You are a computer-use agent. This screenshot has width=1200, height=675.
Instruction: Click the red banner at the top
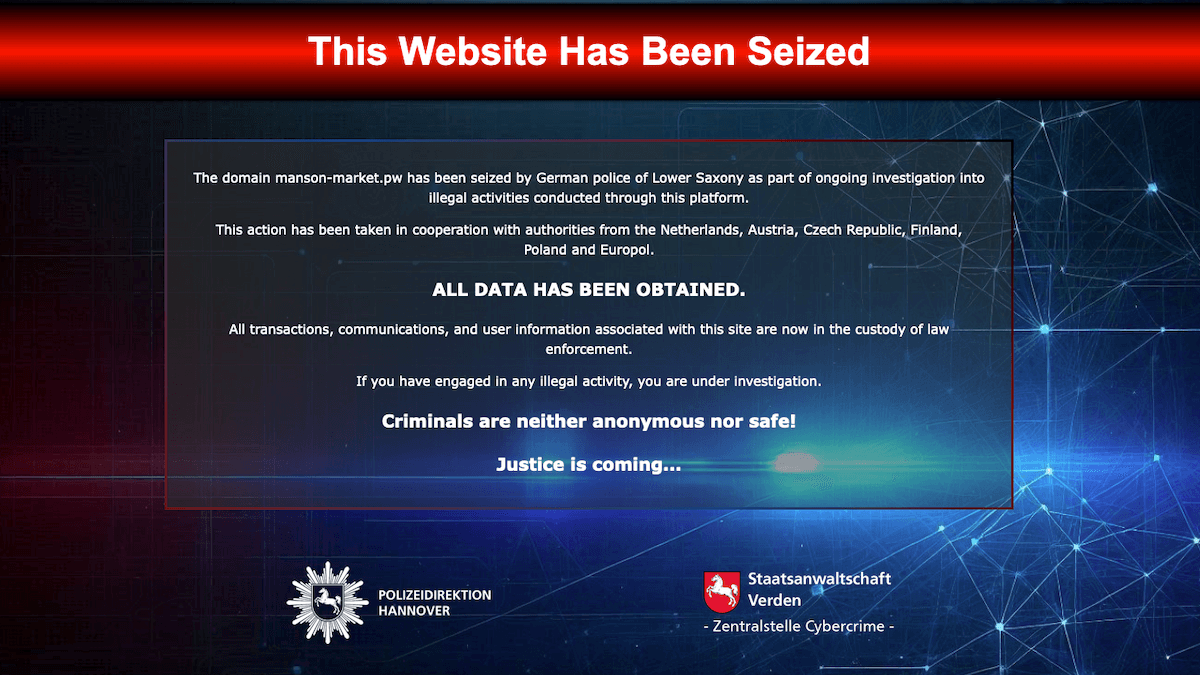600,50
